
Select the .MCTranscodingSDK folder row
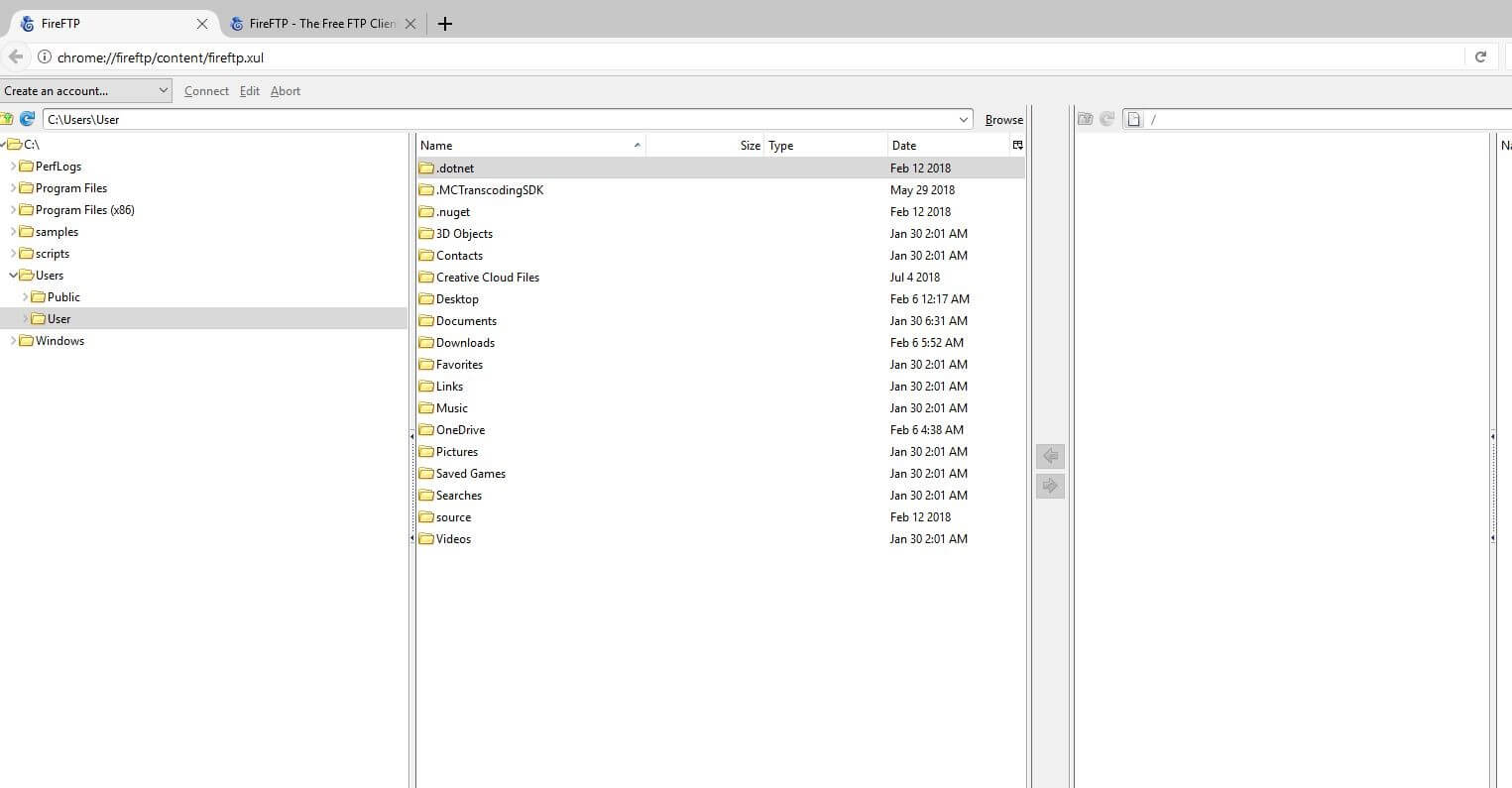coord(721,189)
